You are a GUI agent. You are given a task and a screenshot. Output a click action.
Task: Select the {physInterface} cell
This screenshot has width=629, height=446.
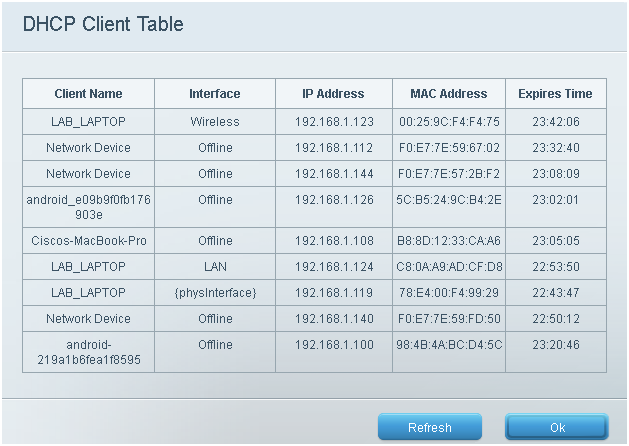(x=215, y=293)
